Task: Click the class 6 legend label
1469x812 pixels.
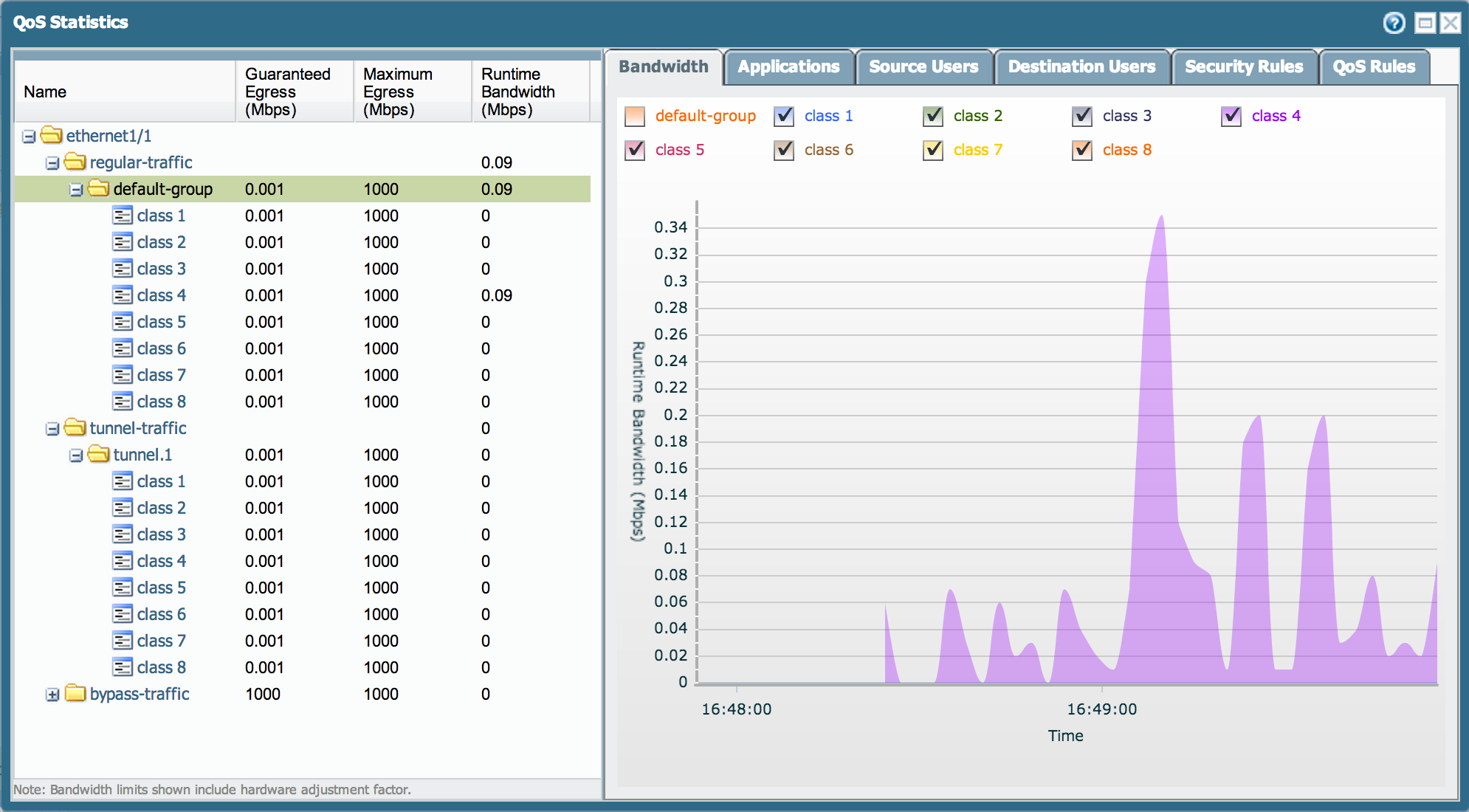Action: [x=828, y=151]
